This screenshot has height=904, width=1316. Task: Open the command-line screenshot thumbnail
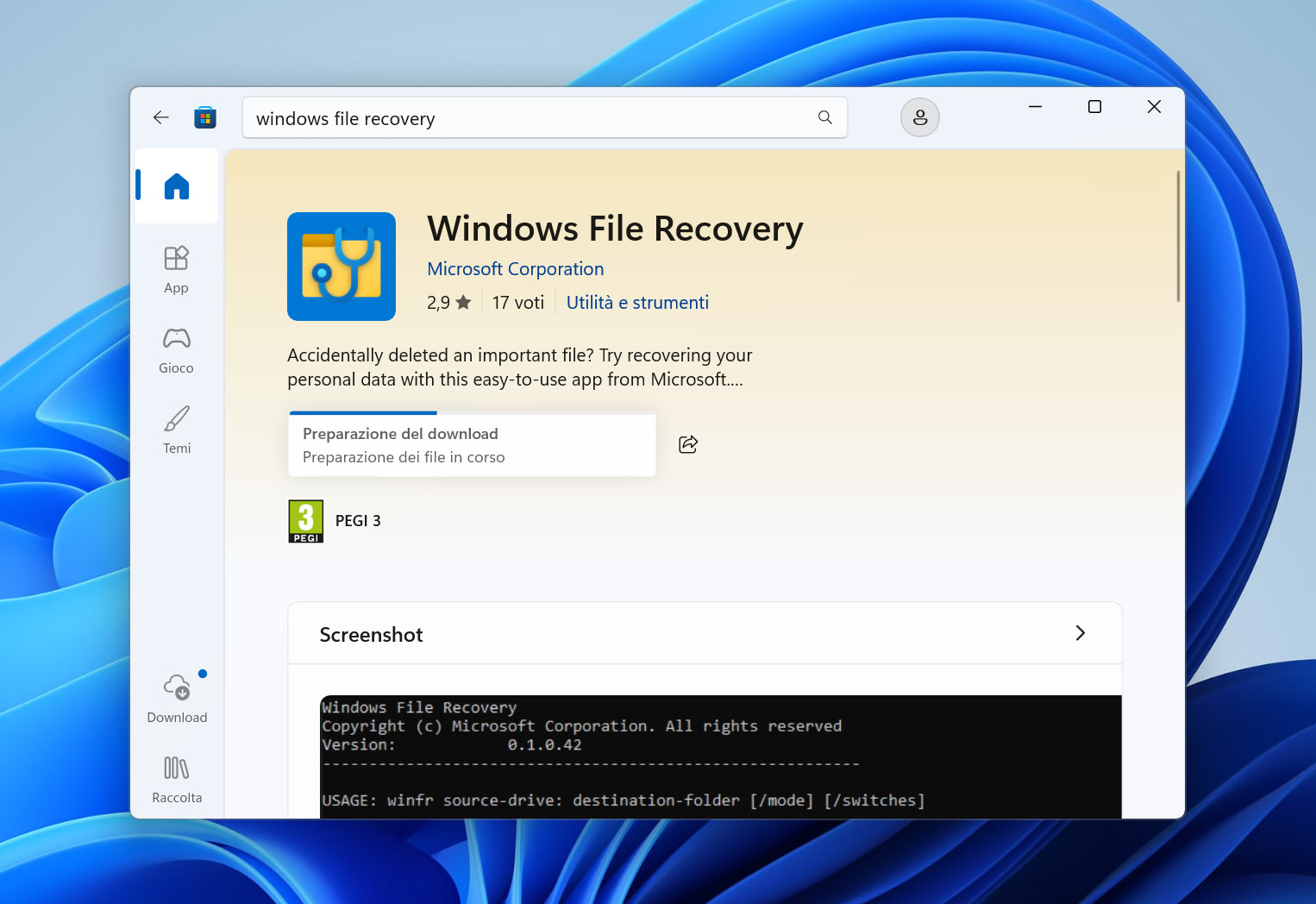(x=721, y=756)
